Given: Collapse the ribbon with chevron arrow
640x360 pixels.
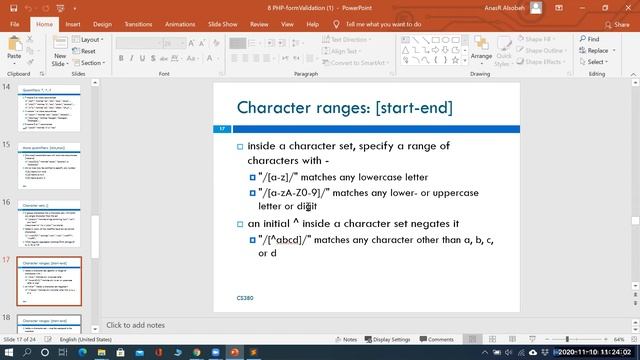Looking at the screenshot, I should pyautogui.click(x=633, y=74).
